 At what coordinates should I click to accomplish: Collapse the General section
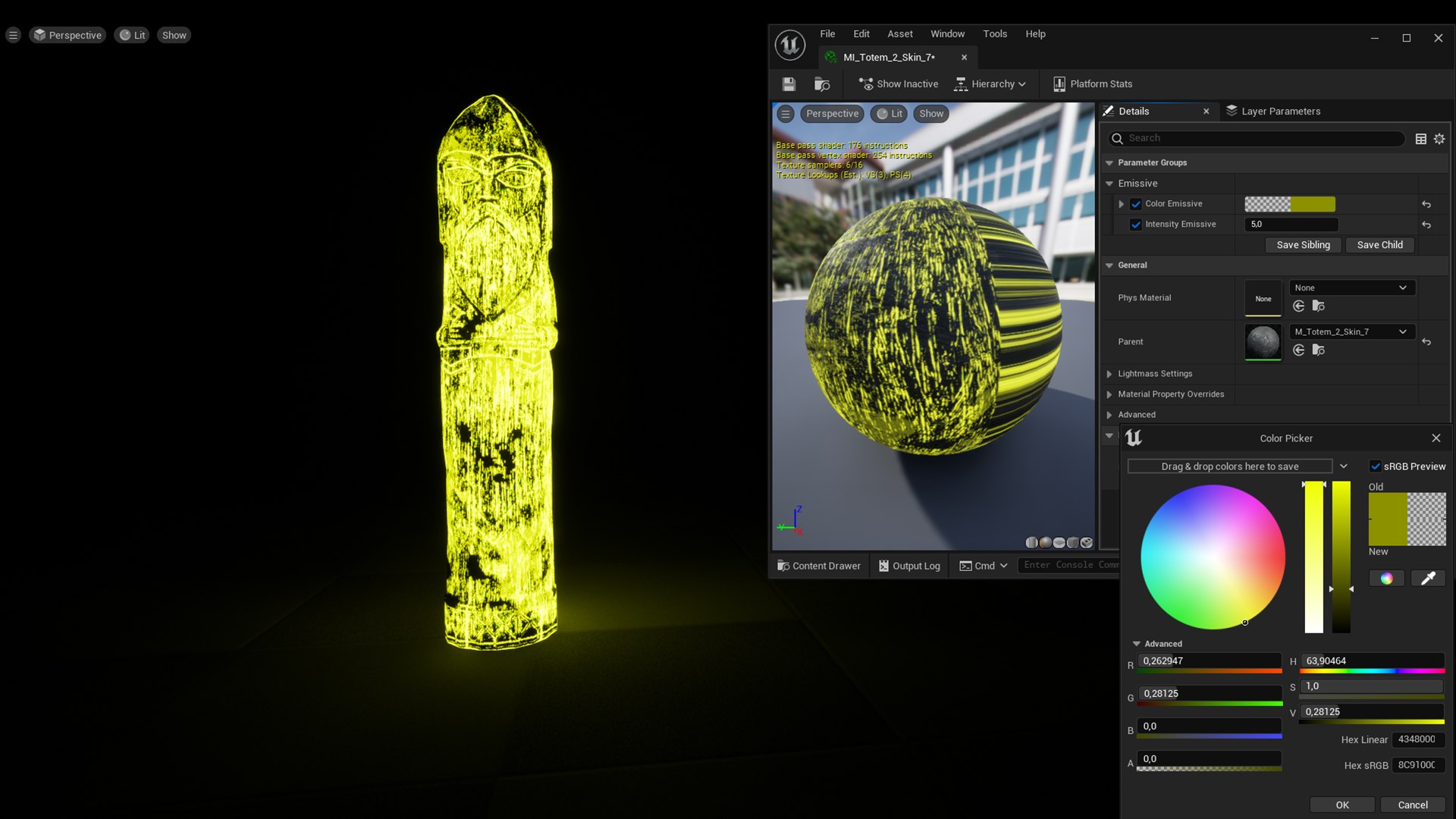coord(1109,265)
